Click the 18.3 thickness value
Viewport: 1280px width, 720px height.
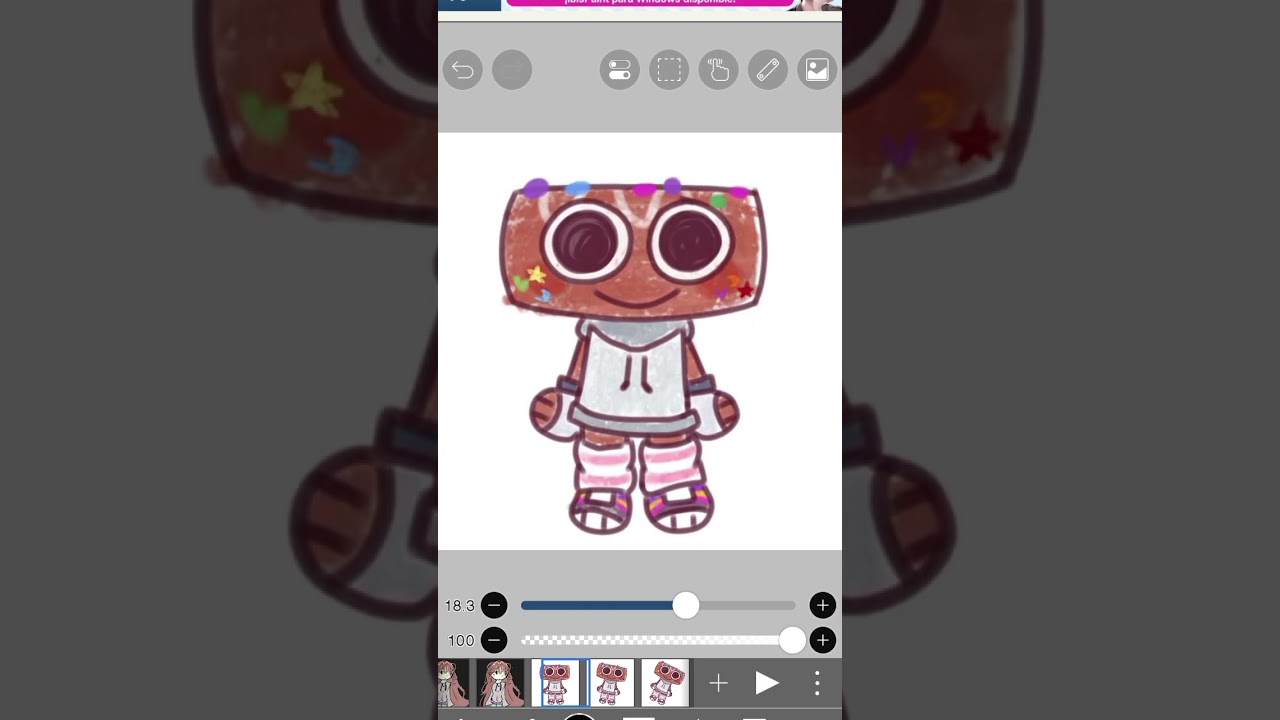pyautogui.click(x=460, y=605)
